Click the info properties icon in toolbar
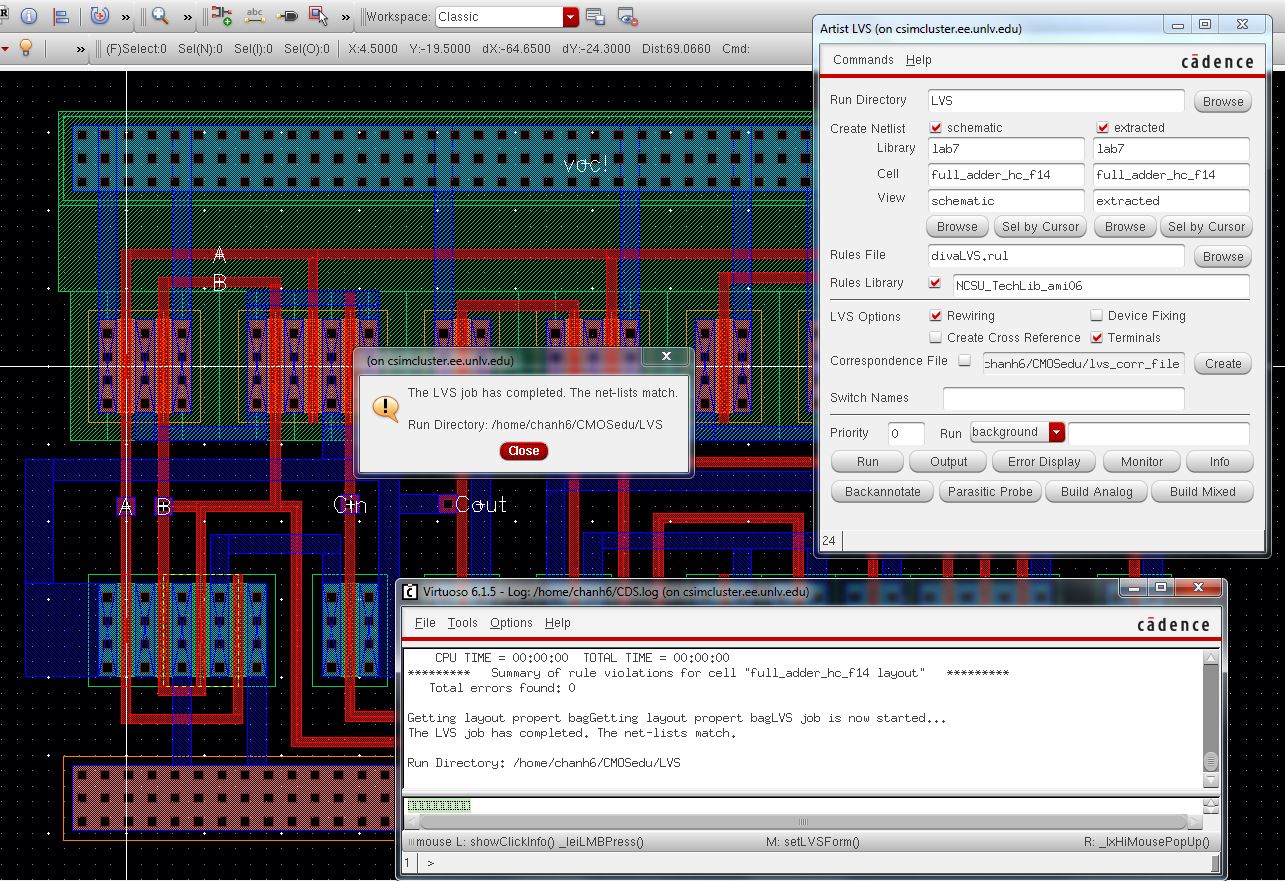Image resolution: width=1285 pixels, height=881 pixels. point(29,17)
